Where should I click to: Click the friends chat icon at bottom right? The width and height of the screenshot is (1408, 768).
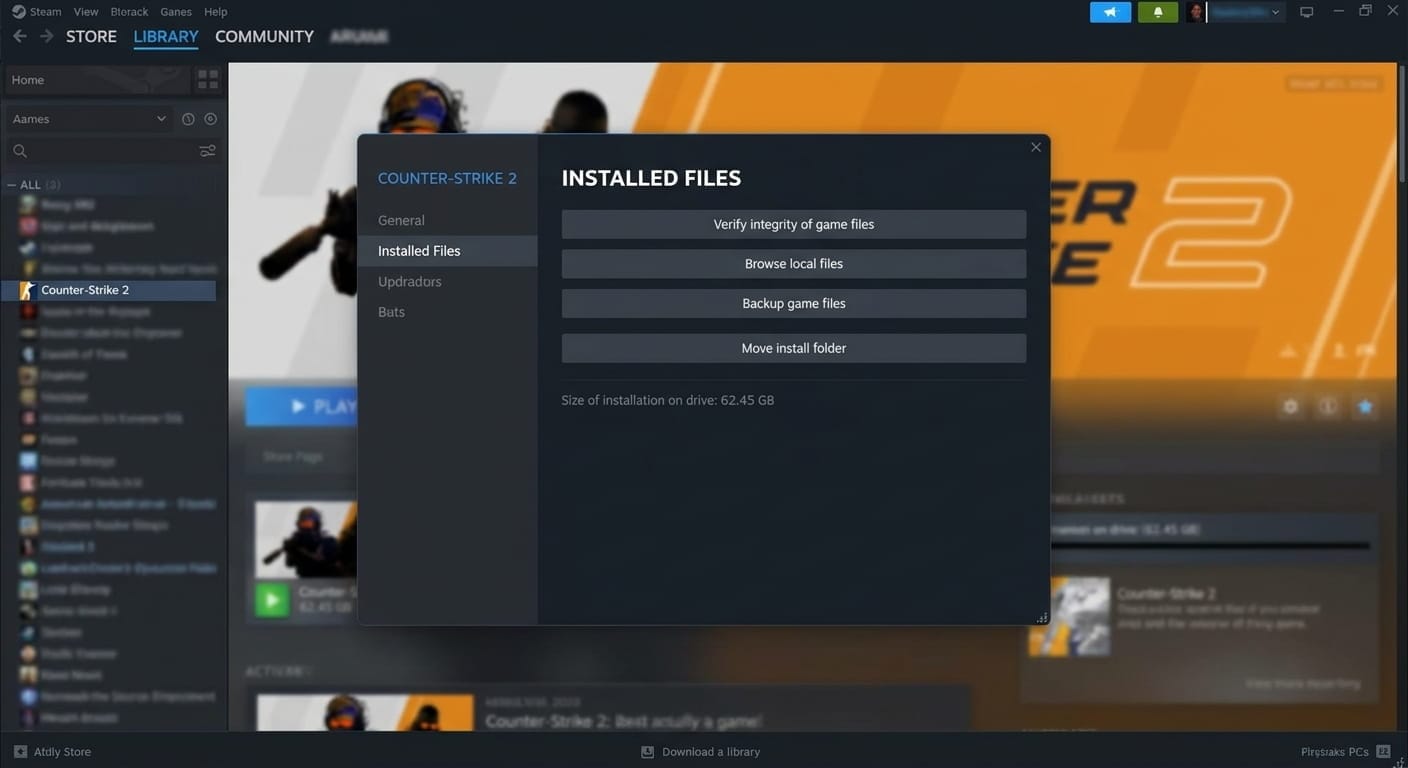click(x=1383, y=752)
